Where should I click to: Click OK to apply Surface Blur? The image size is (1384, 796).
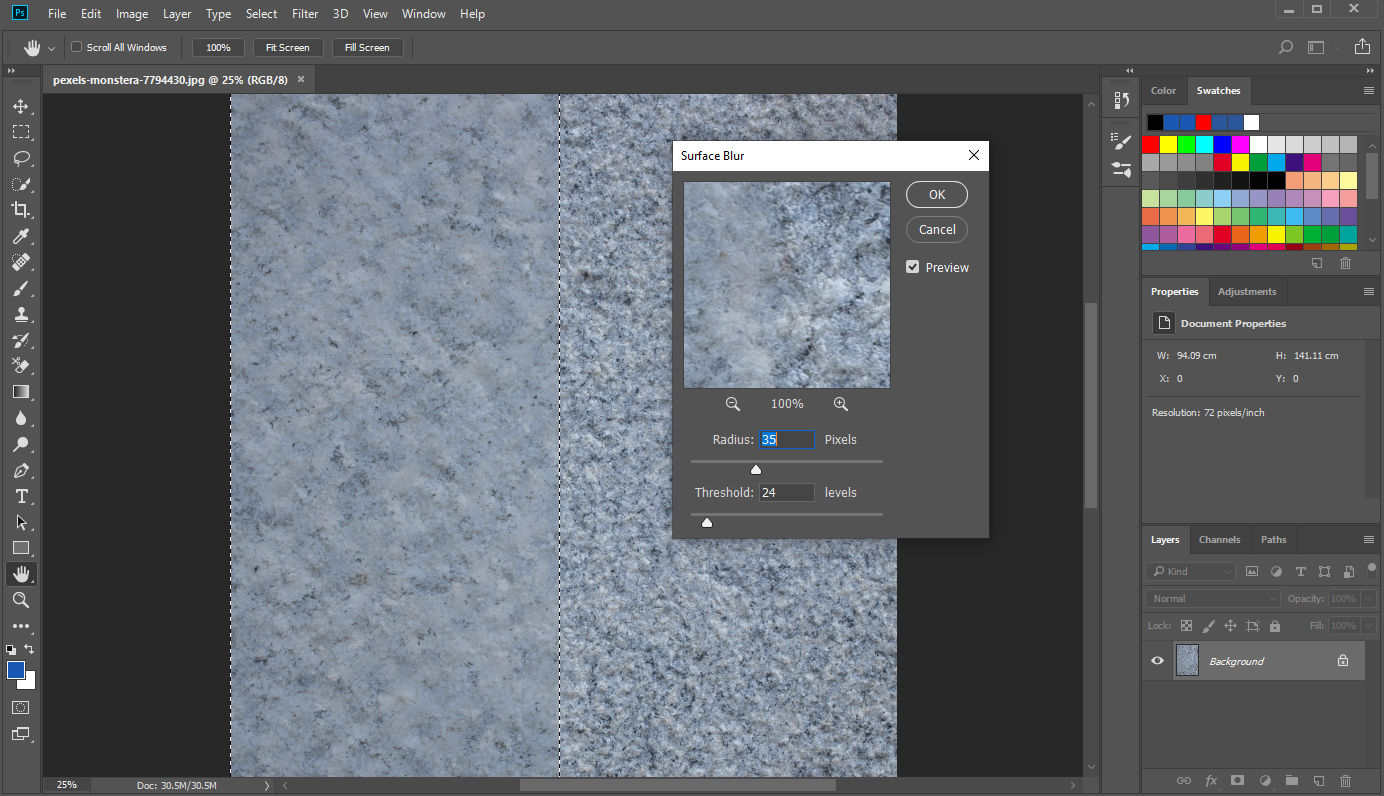pyautogui.click(x=936, y=194)
